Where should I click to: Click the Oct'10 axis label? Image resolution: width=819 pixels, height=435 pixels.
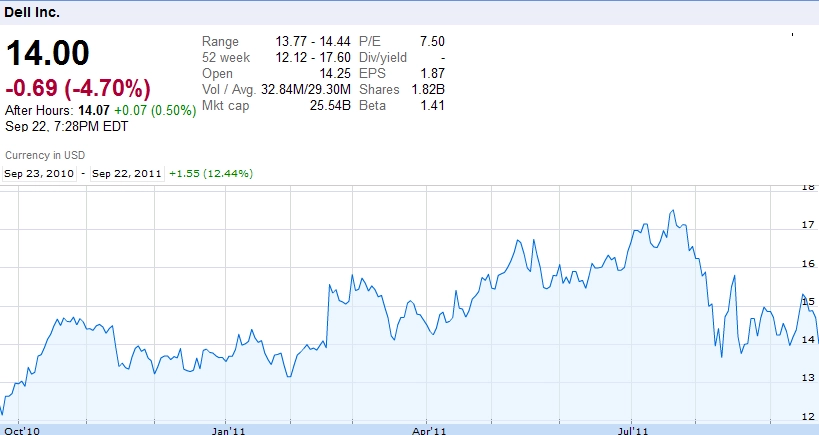pos(21,431)
